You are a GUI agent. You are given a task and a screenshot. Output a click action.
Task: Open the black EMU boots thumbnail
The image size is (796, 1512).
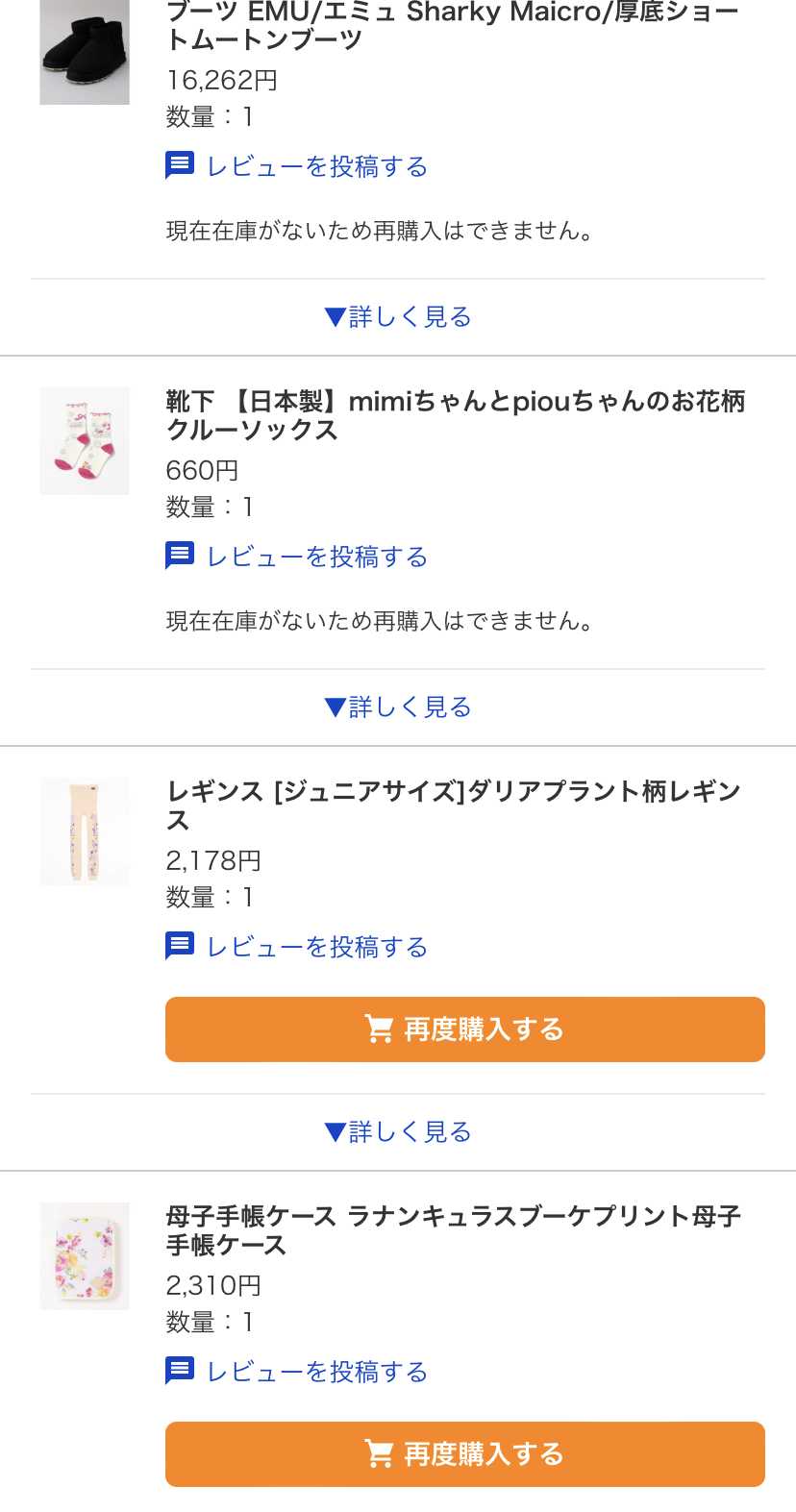[x=85, y=53]
